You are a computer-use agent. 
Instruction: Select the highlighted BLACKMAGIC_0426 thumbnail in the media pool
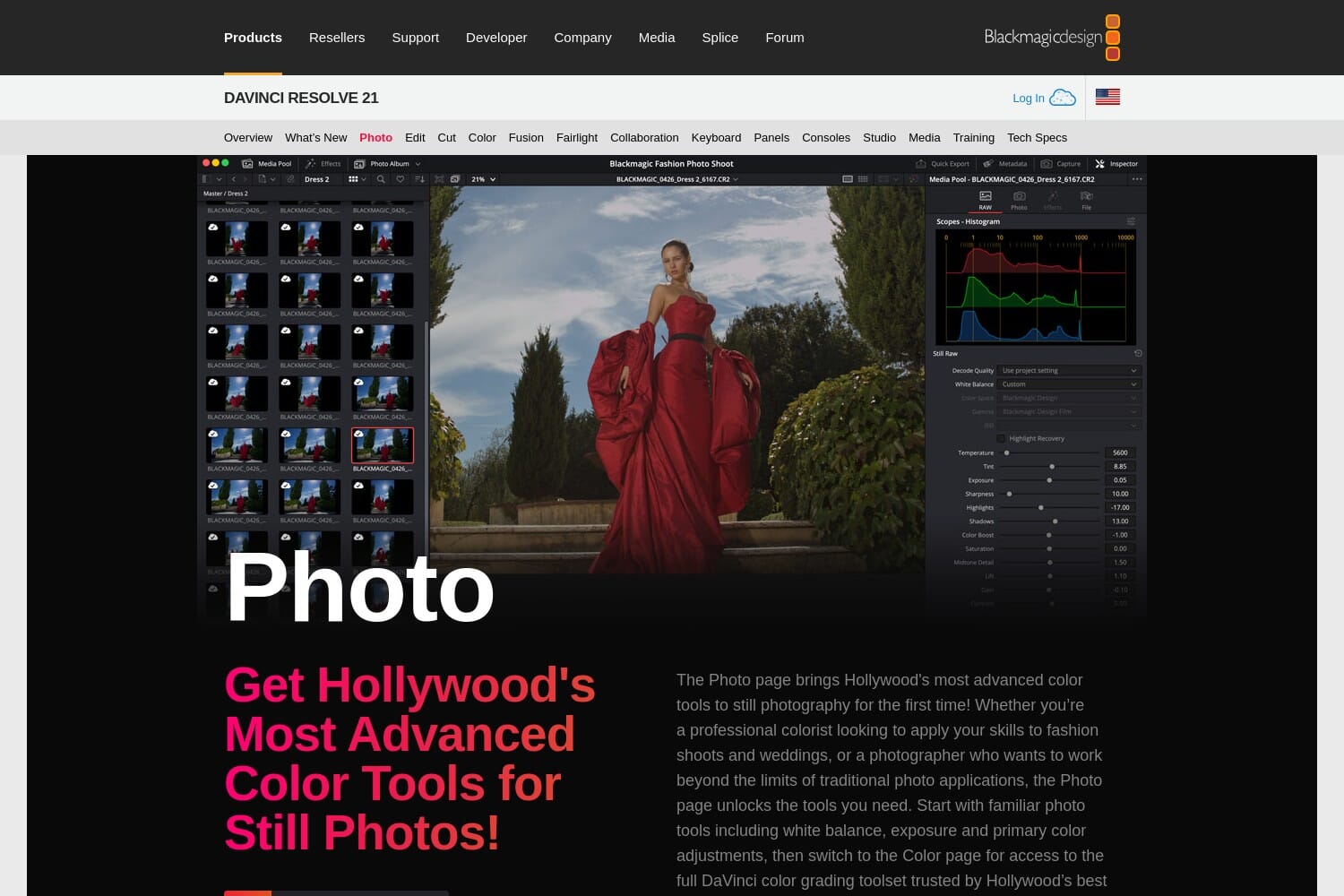click(383, 445)
